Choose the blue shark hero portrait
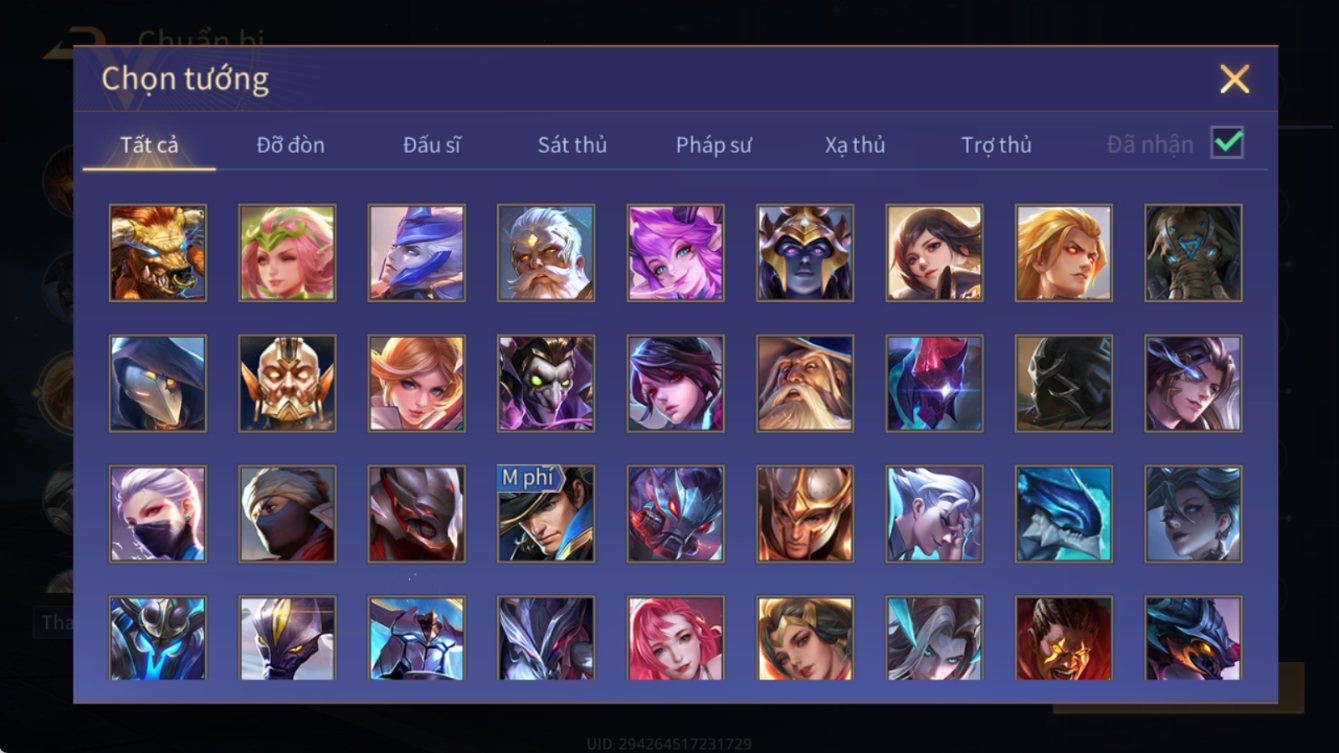This screenshot has height=753, width=1339. (x=1064, y=514)
